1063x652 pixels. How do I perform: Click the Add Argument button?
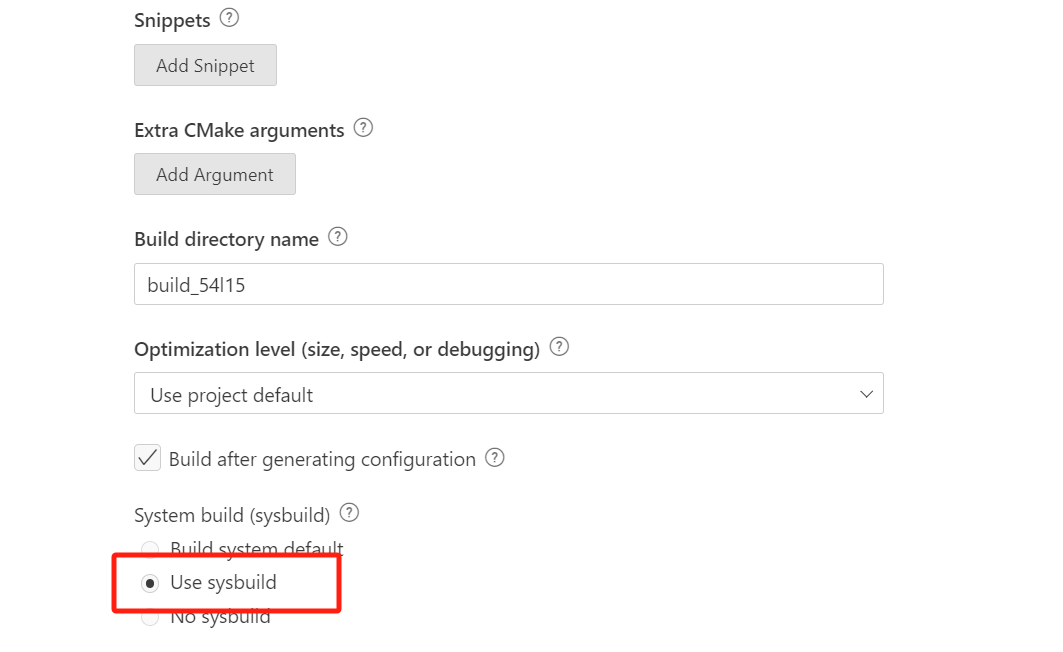(x=215, y=174)
